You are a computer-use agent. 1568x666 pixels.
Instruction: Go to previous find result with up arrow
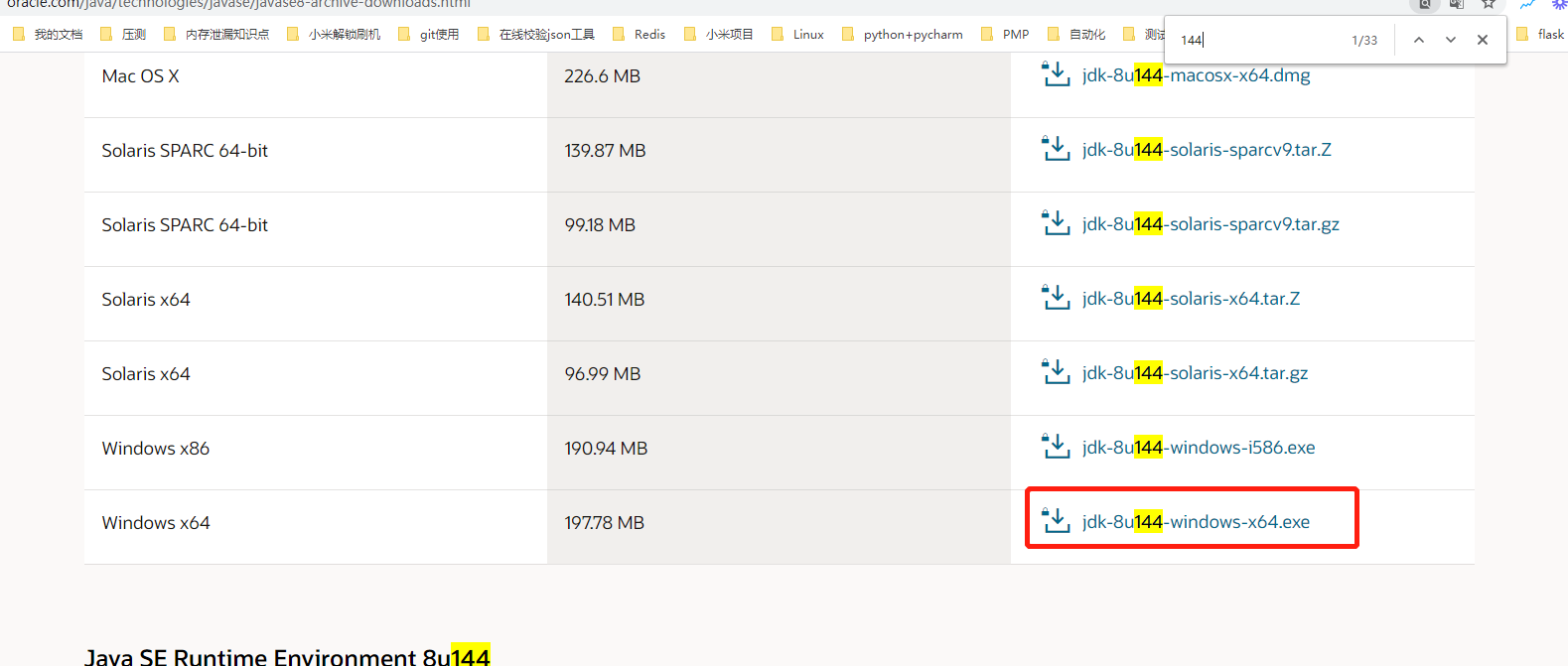pyautogui.click(x=1419, y=40)
